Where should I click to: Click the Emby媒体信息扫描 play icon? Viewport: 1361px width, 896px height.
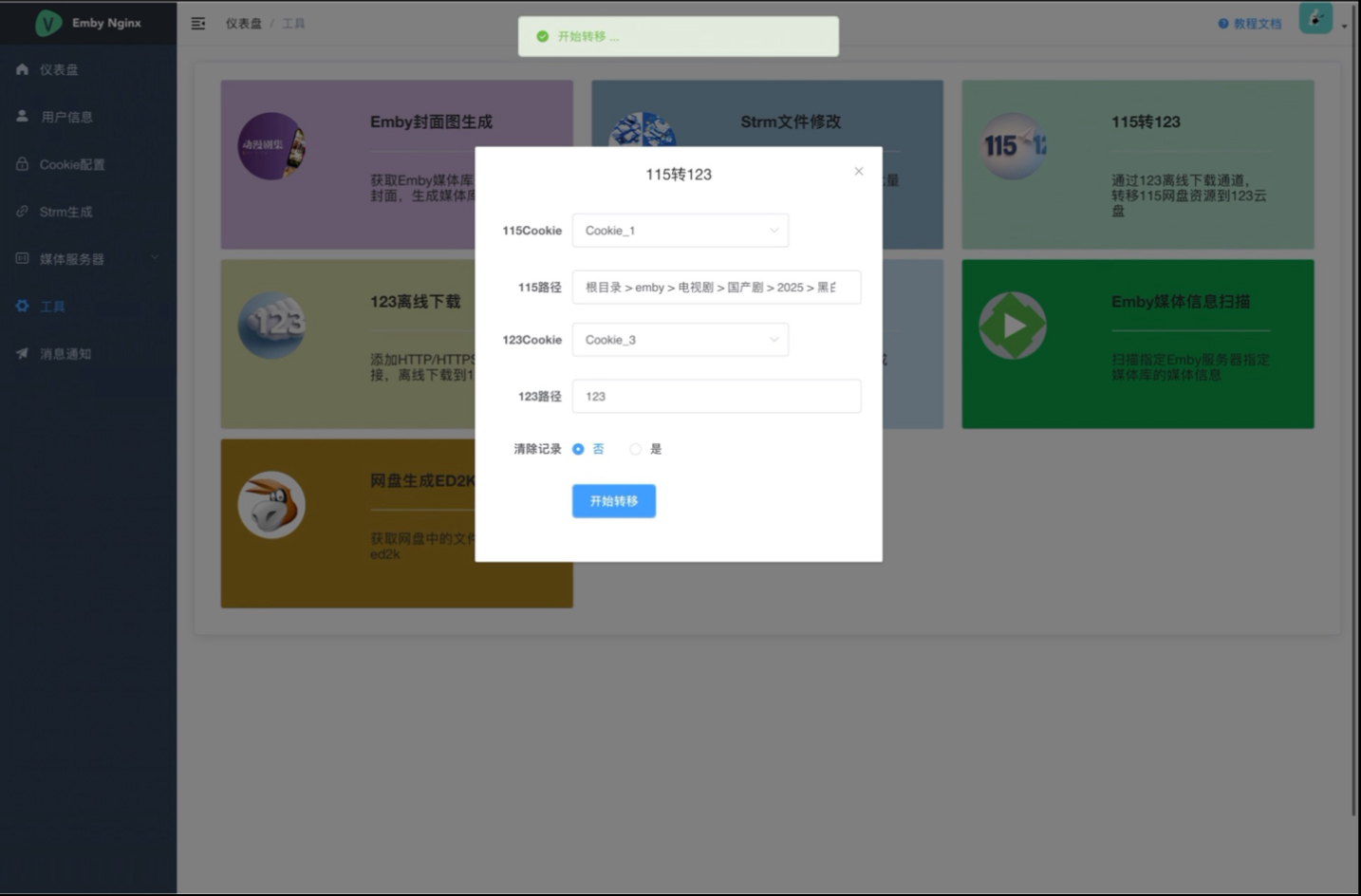1013,326
